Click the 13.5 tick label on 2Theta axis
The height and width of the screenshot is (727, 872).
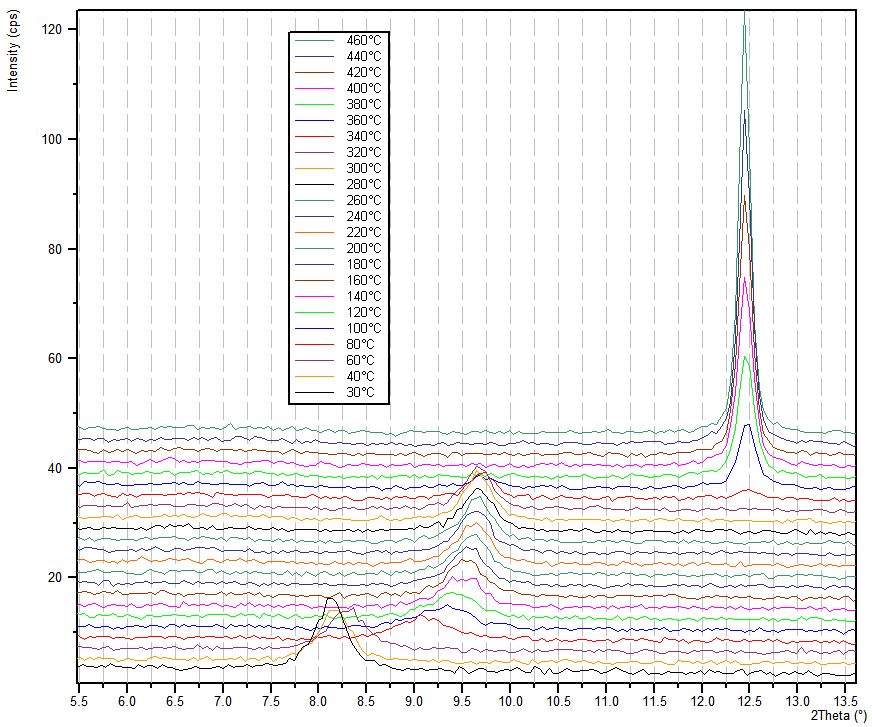pyautogui.click(x=844, y=702)
